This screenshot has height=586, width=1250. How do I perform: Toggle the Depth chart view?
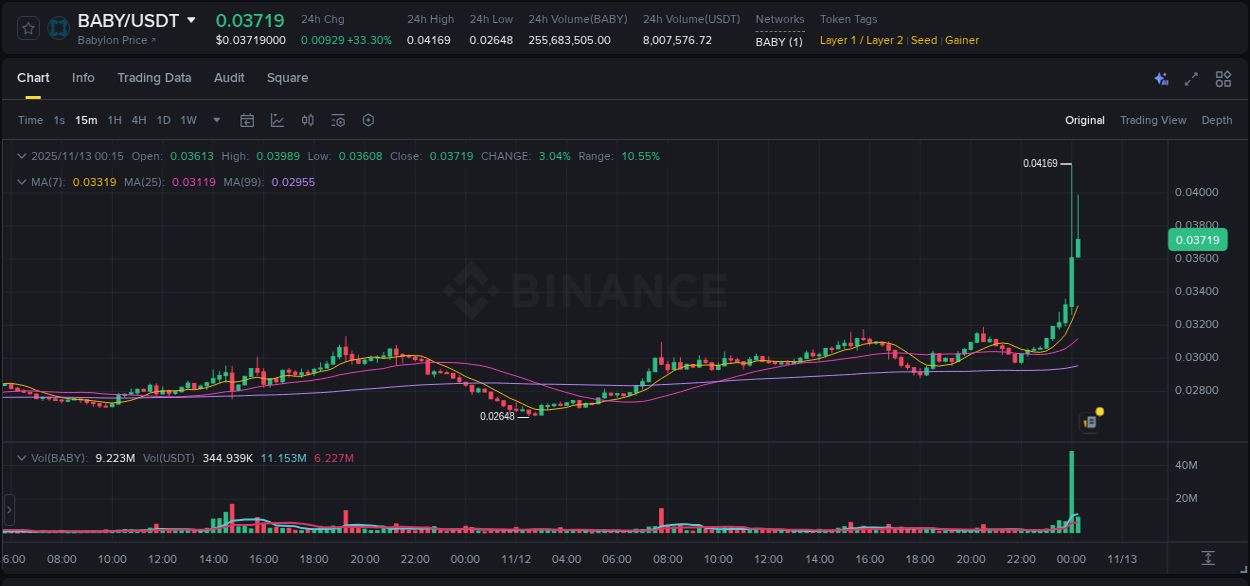1217,120
